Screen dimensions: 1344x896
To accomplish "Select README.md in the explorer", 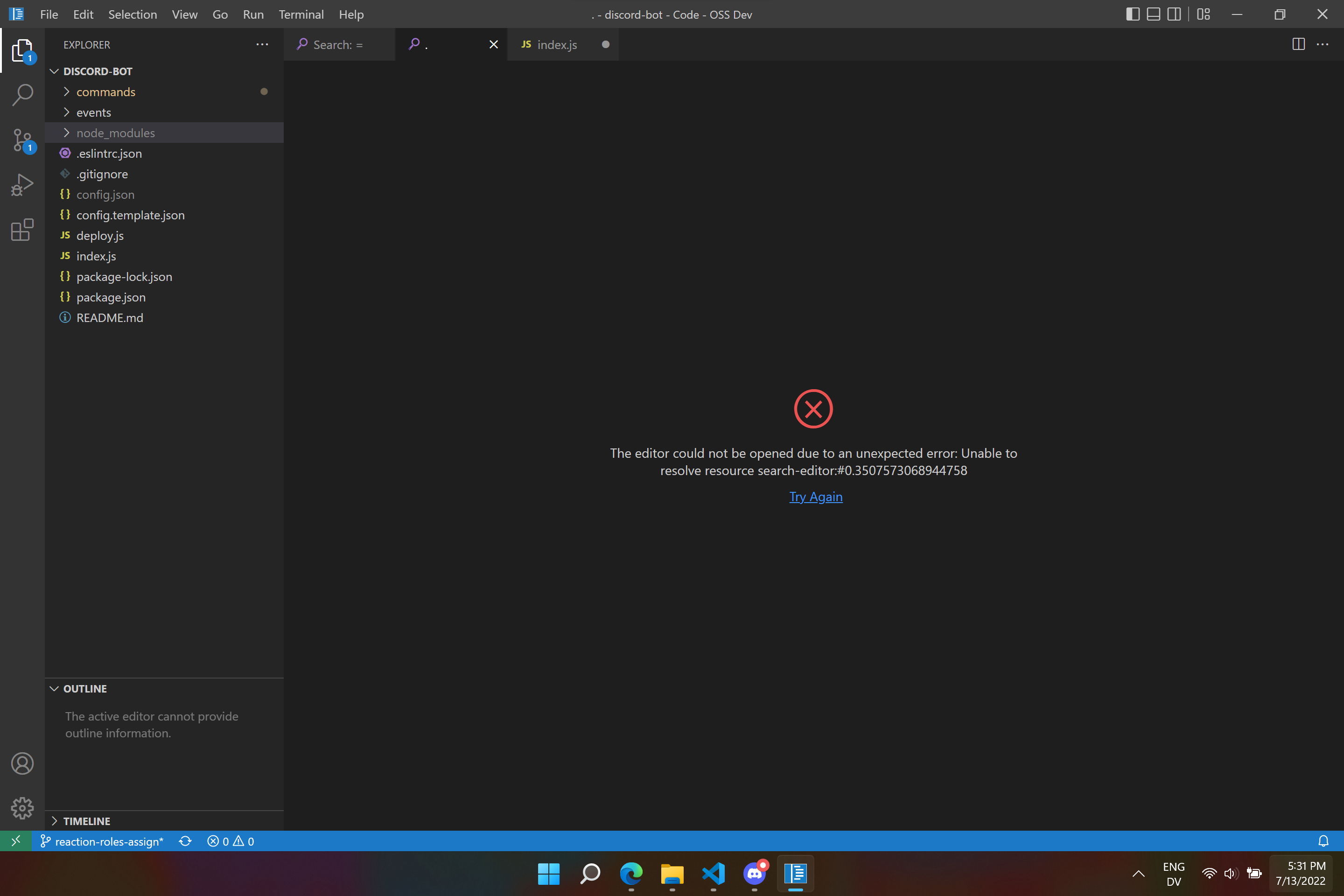I will (110, 318).
